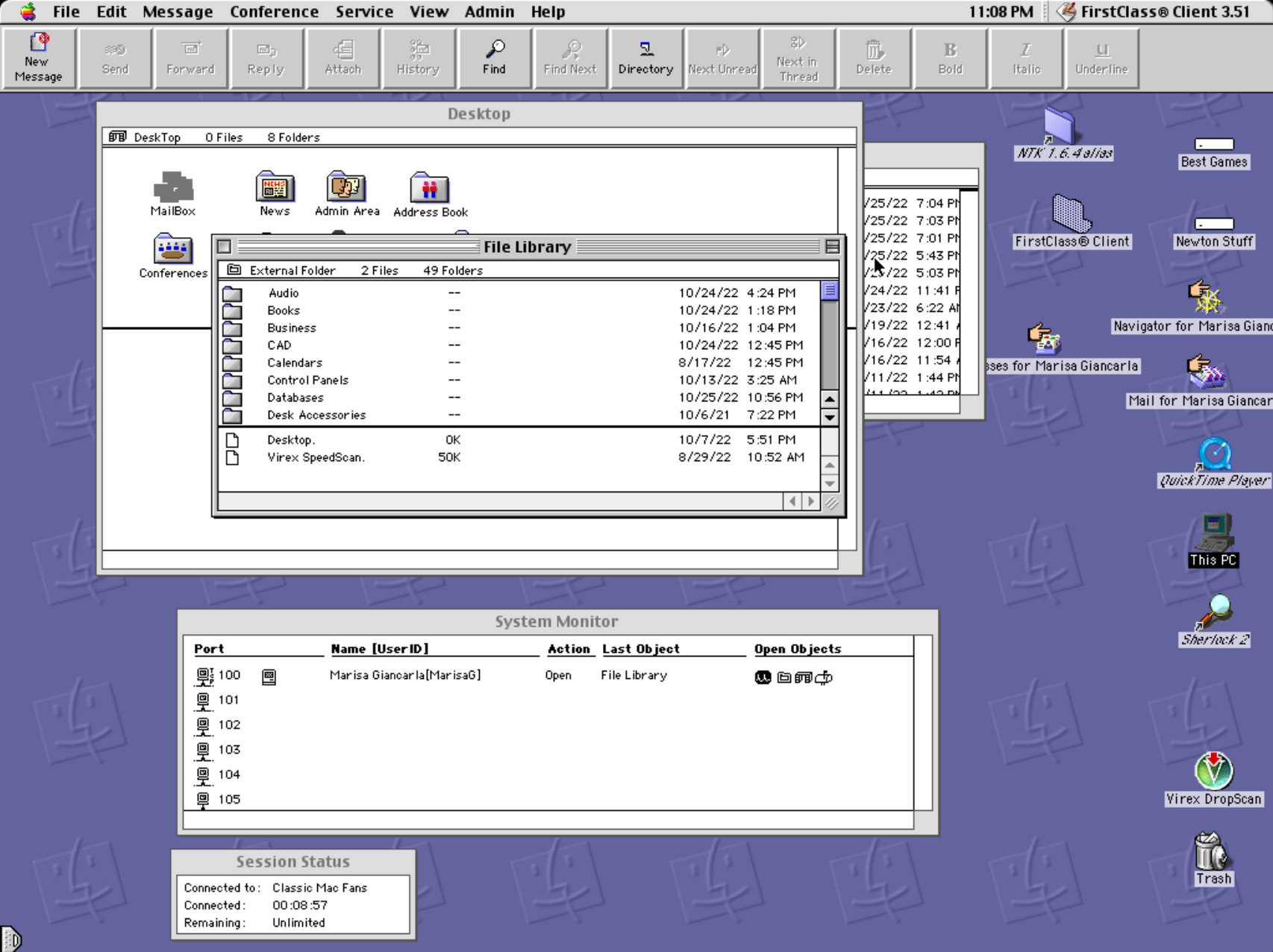The image size is (1273, 952).
Task: Open the Directory from the toolbar
Action: [x=645, y=58]
